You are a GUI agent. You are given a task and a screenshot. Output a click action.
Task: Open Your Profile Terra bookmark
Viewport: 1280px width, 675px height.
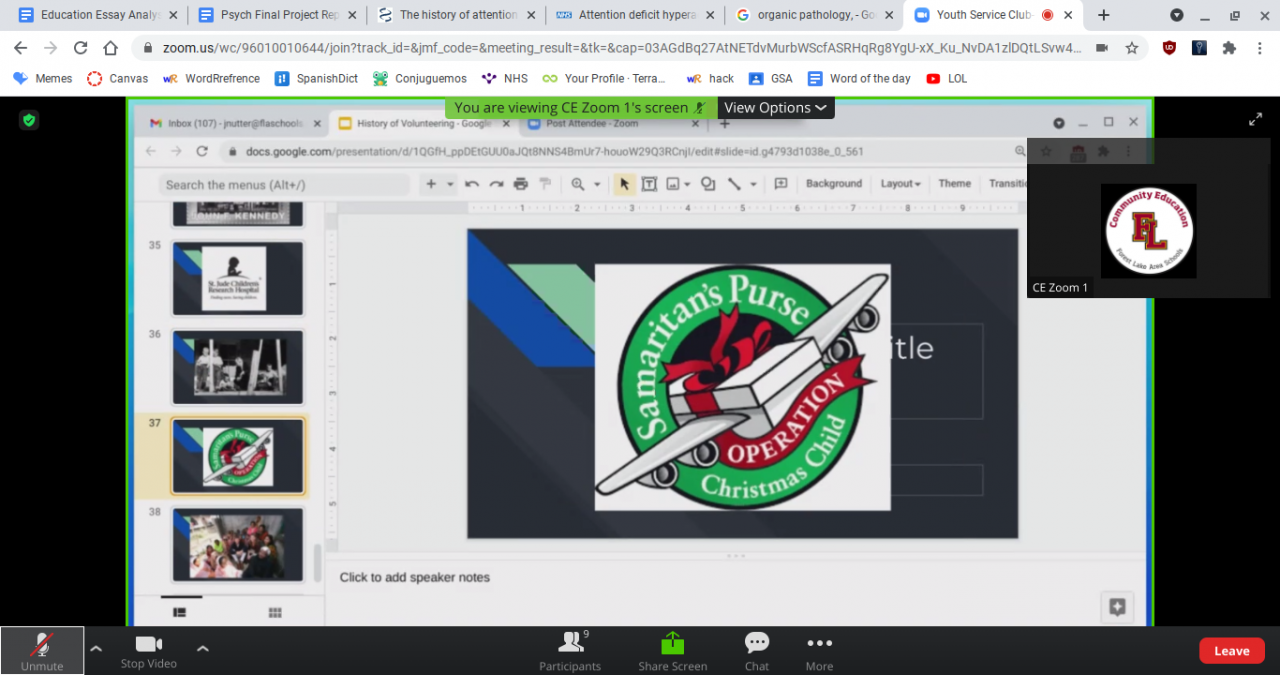(604, 78)
